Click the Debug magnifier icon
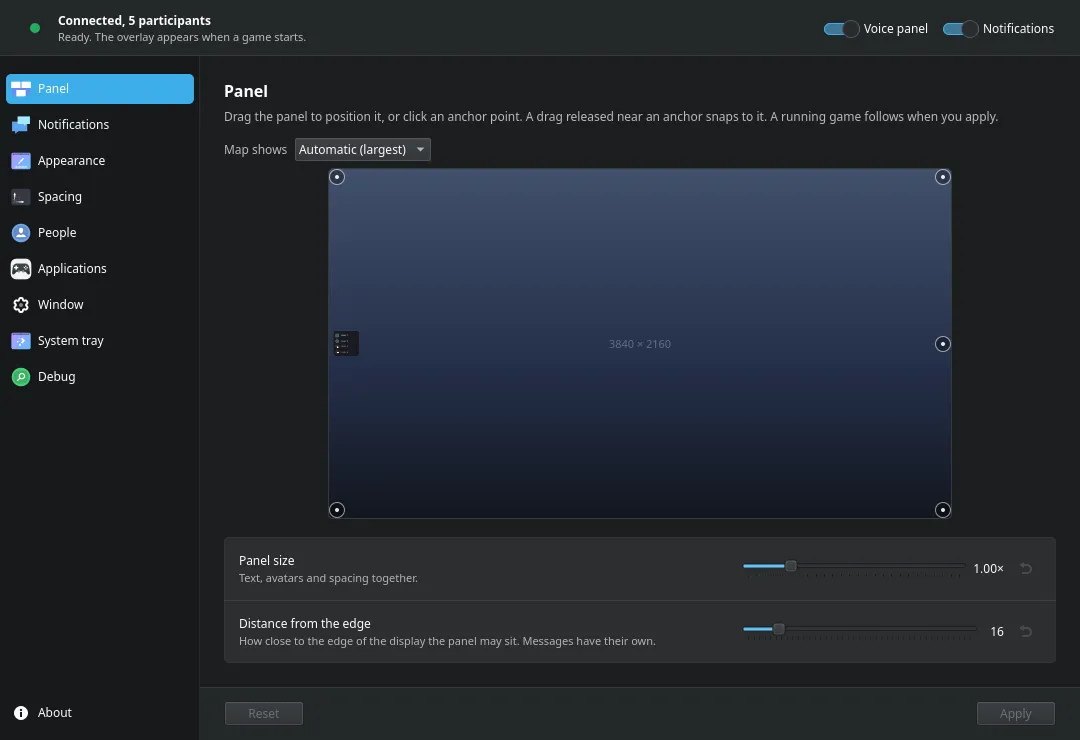The height and width of the screenshot is (740, 1080). 21,377
